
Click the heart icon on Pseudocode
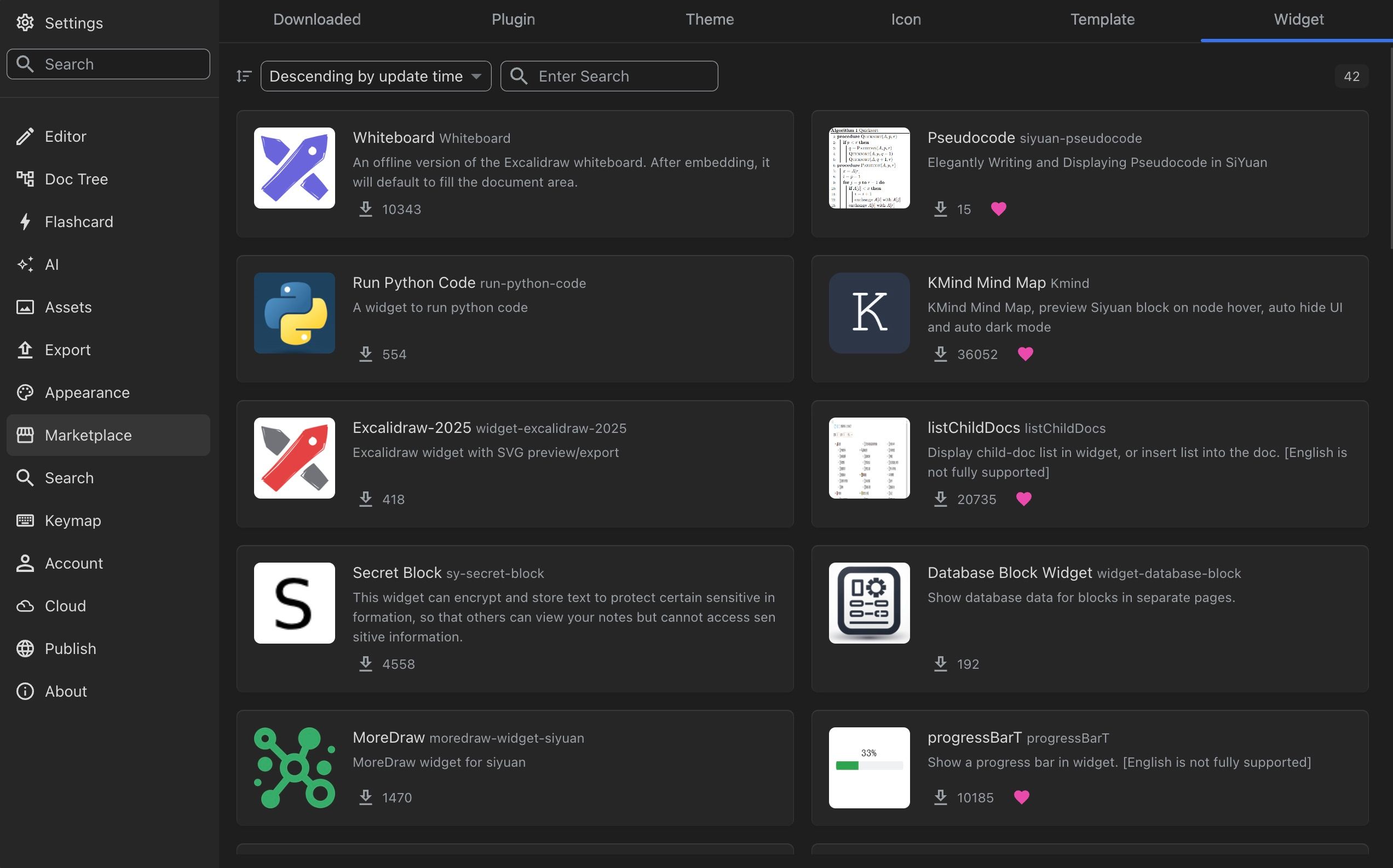tap(999, 209)
